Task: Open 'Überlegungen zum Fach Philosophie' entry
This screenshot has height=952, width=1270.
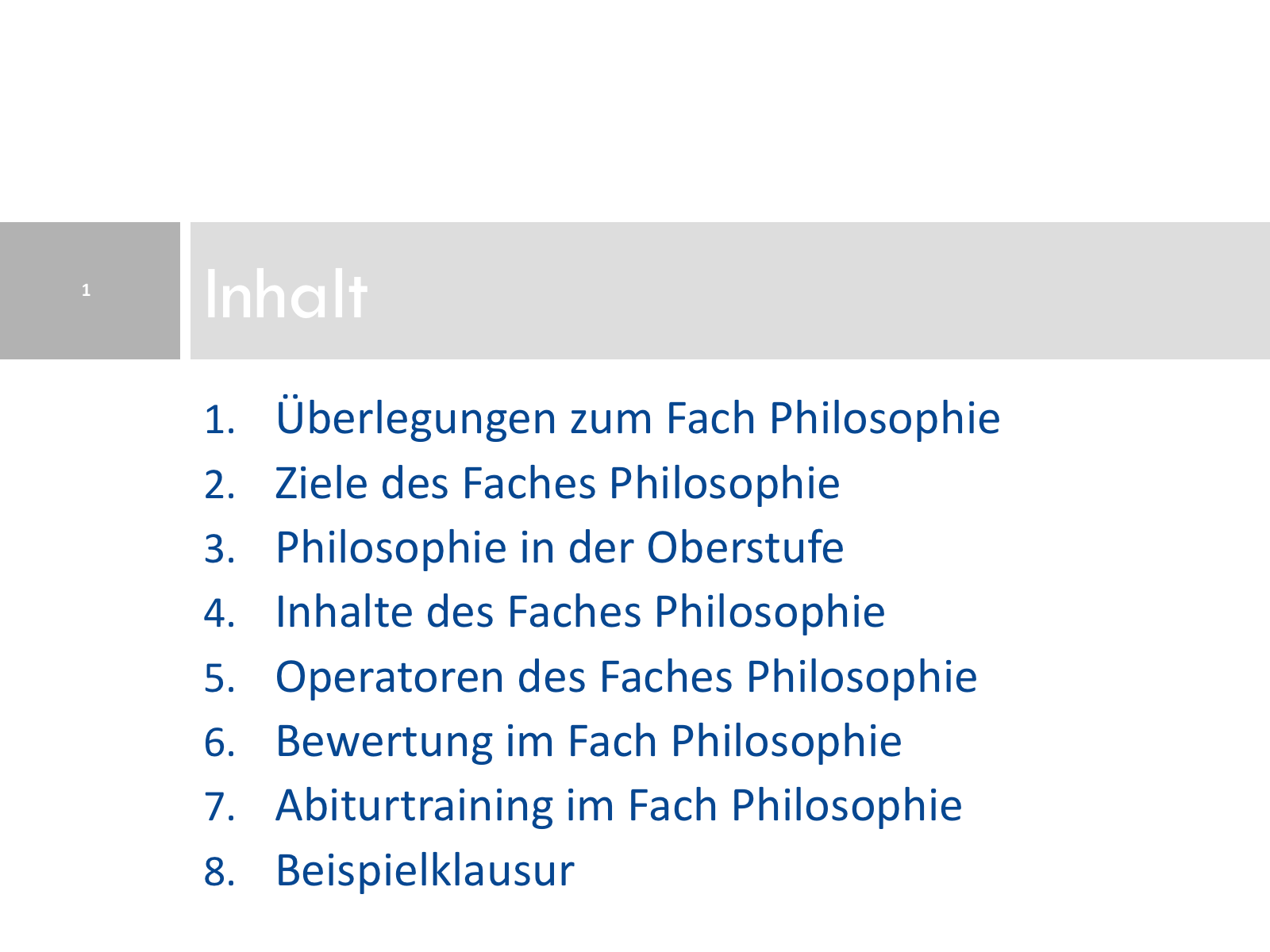Action: coord(637,418)
